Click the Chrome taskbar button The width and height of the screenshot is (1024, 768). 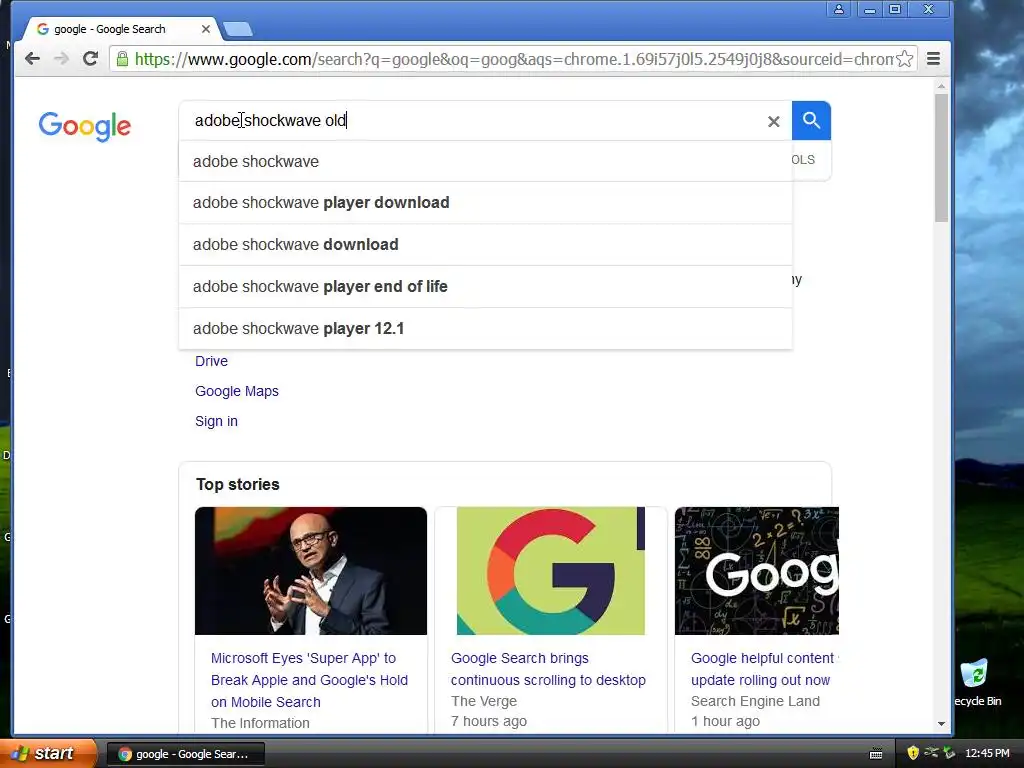point(185,754)
